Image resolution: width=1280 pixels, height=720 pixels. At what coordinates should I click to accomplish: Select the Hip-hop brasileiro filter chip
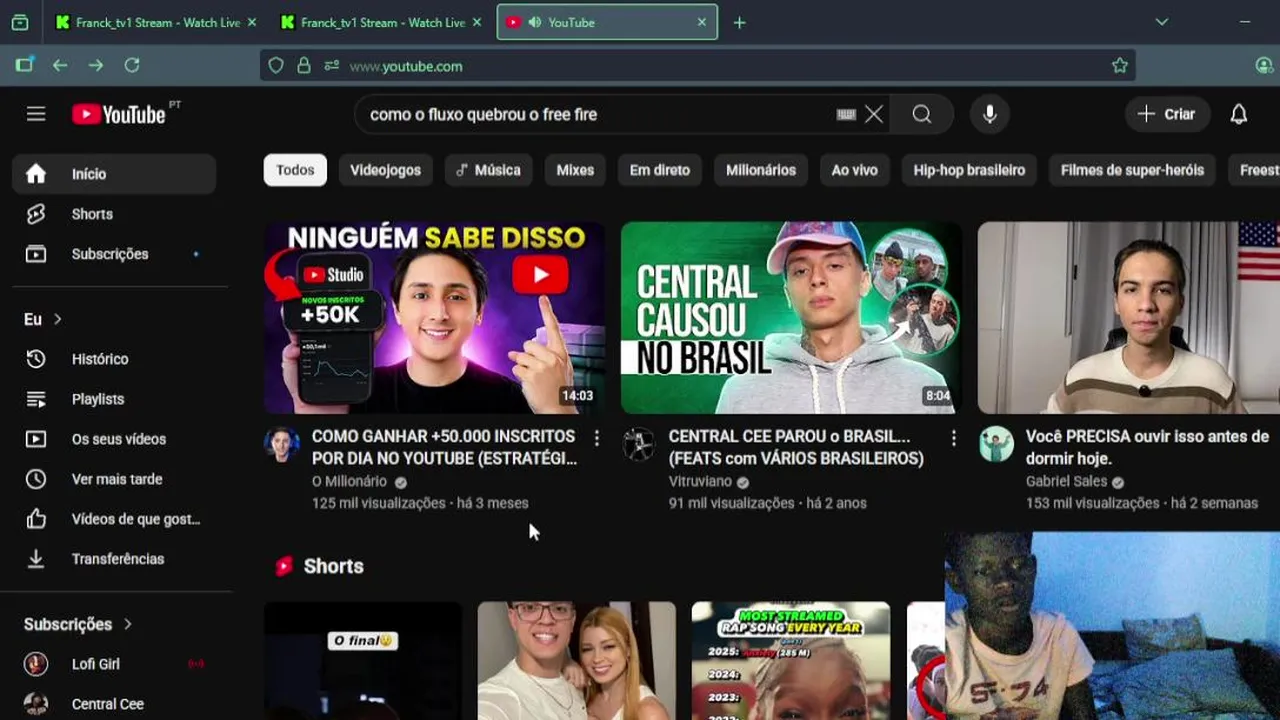click(969, 170)
